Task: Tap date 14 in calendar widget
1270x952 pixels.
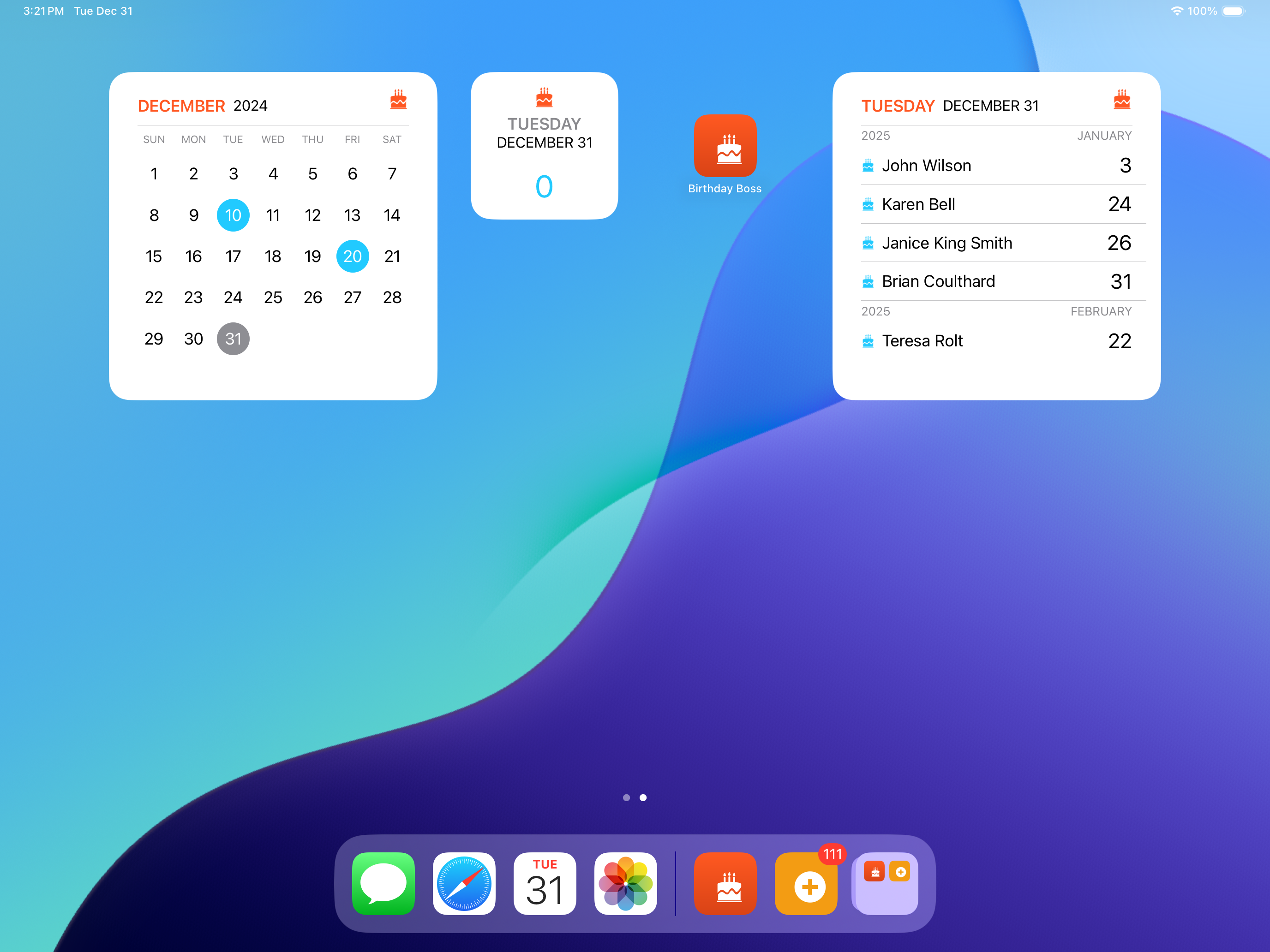Action: point(392,215)
